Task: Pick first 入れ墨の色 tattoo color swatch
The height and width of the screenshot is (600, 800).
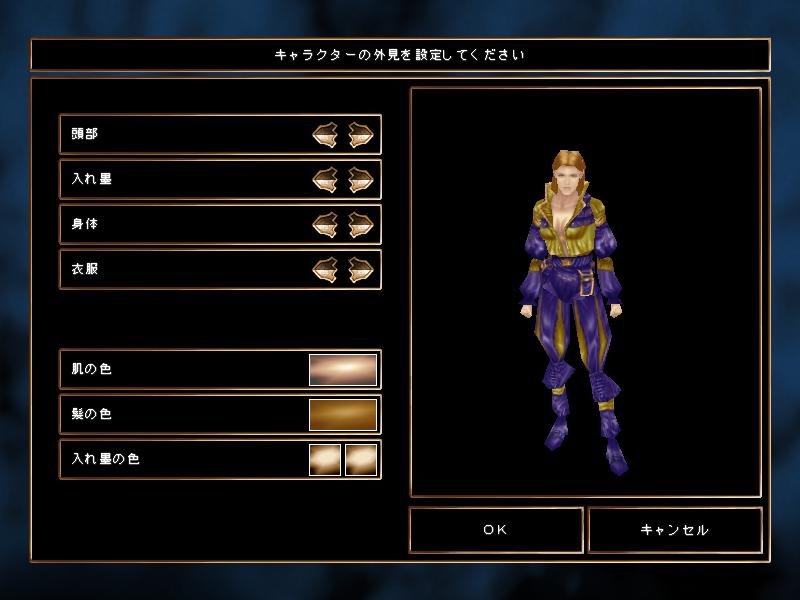Action: coord(325,460)
